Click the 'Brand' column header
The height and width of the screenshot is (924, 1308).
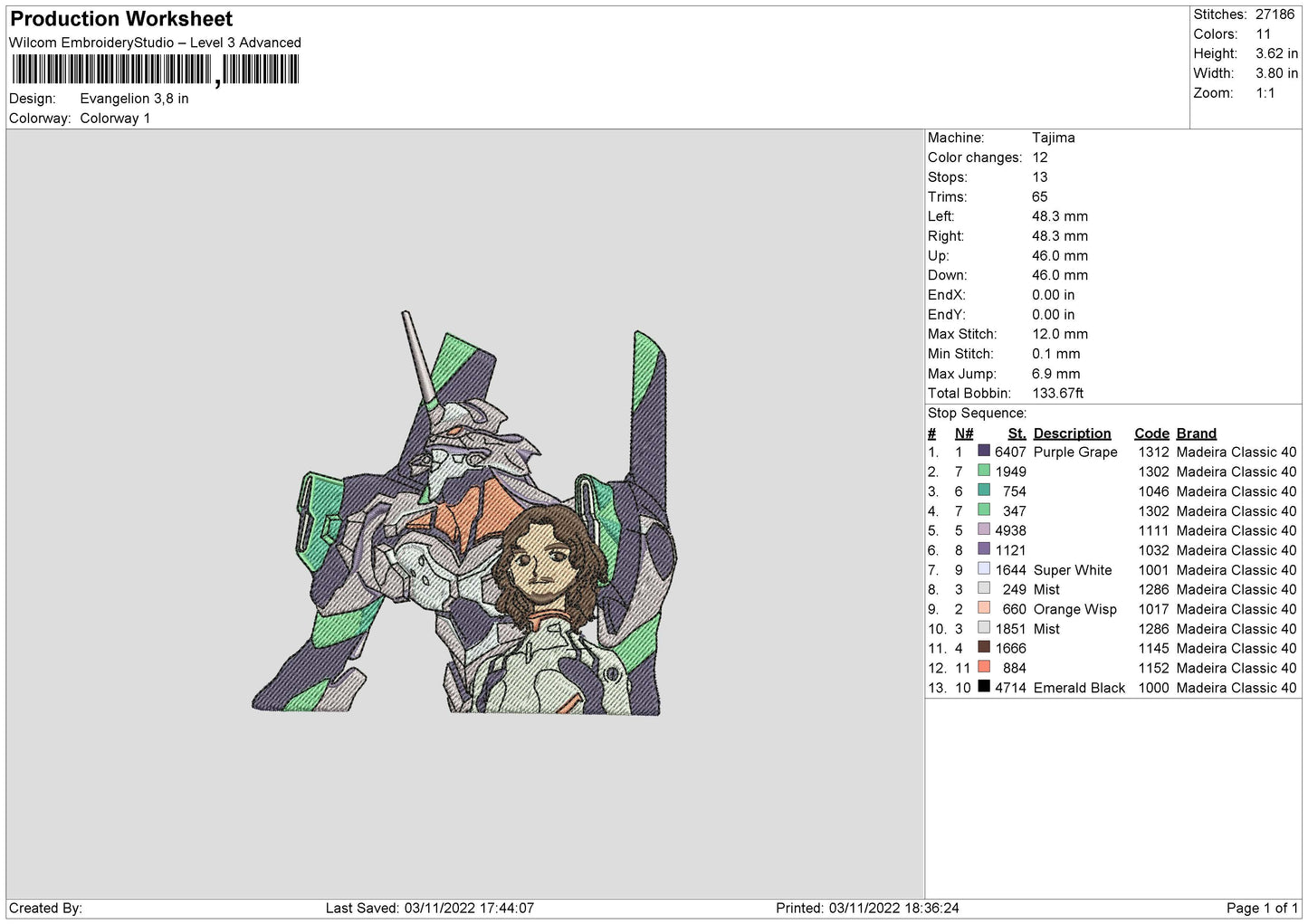[1197, 433]
